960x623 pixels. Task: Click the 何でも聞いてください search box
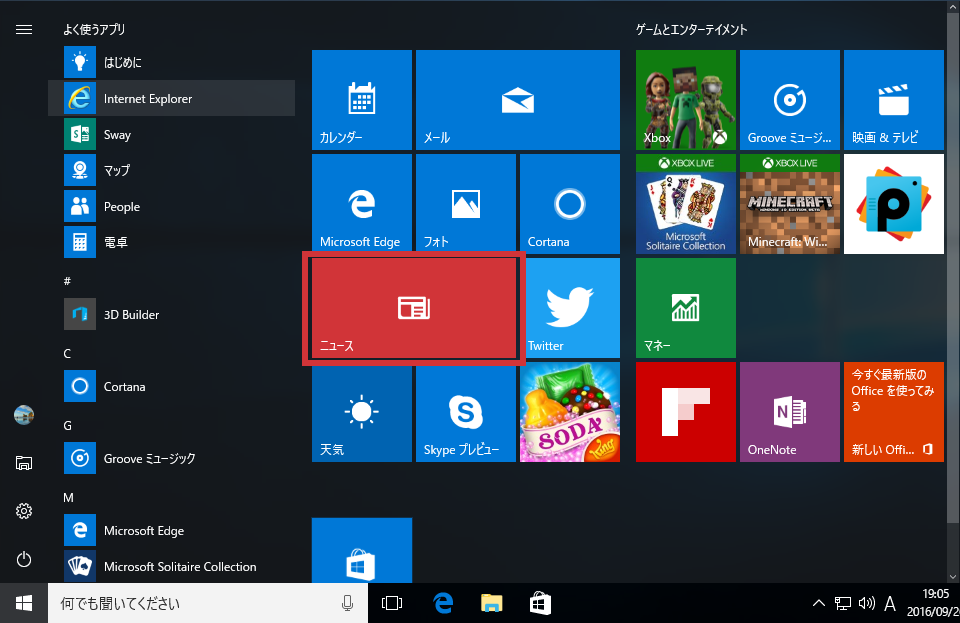click(x=208, y=603)
